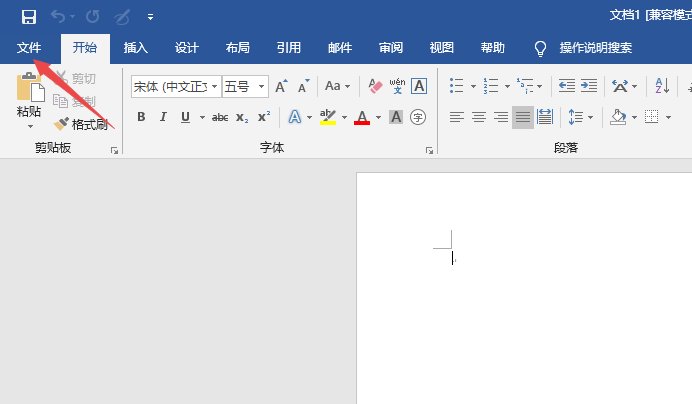692x404 pixels.
Task: Switch to the 插入 (Insert) tab
Action: pyautogui.click(x=135, y=48)
